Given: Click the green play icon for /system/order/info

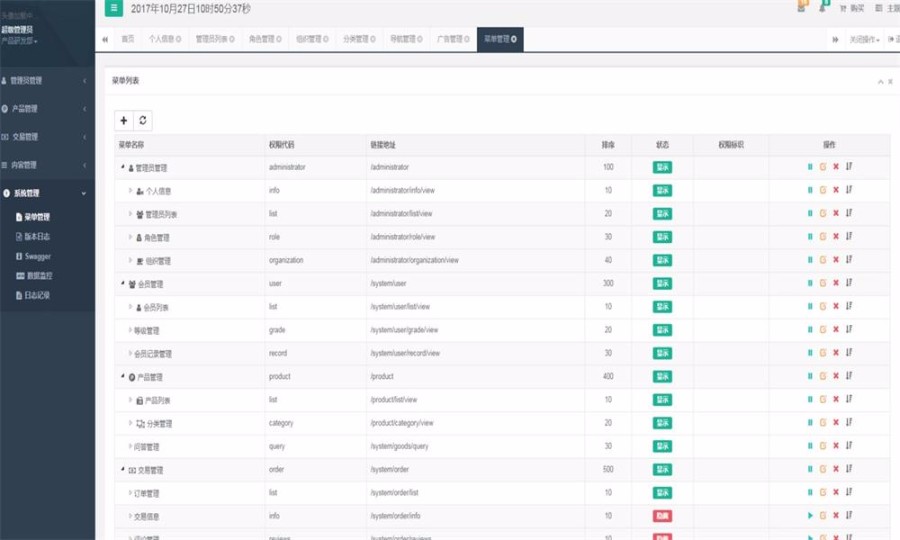Looking at the screenshot, I should point(810,516).
